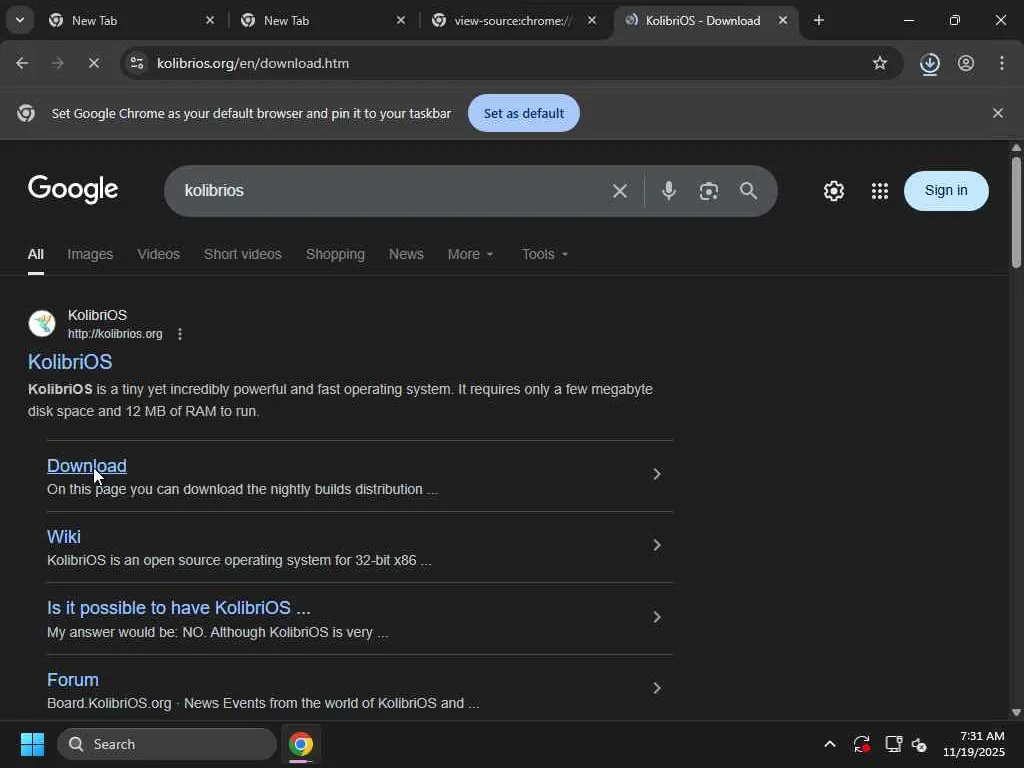Open Chrome three-dot menu
Viewport: 1024px width, 768px height.
[1002, 63]
